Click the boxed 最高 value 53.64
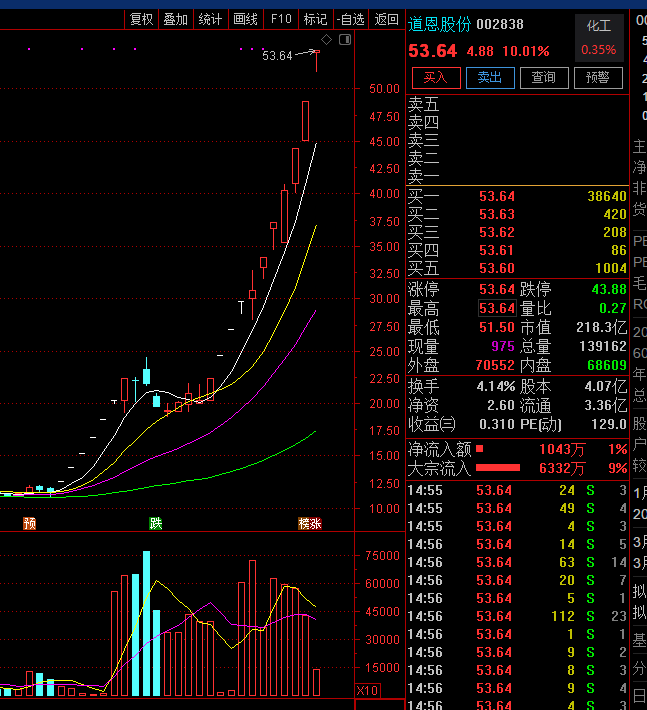647x710 pixels. 497,308
